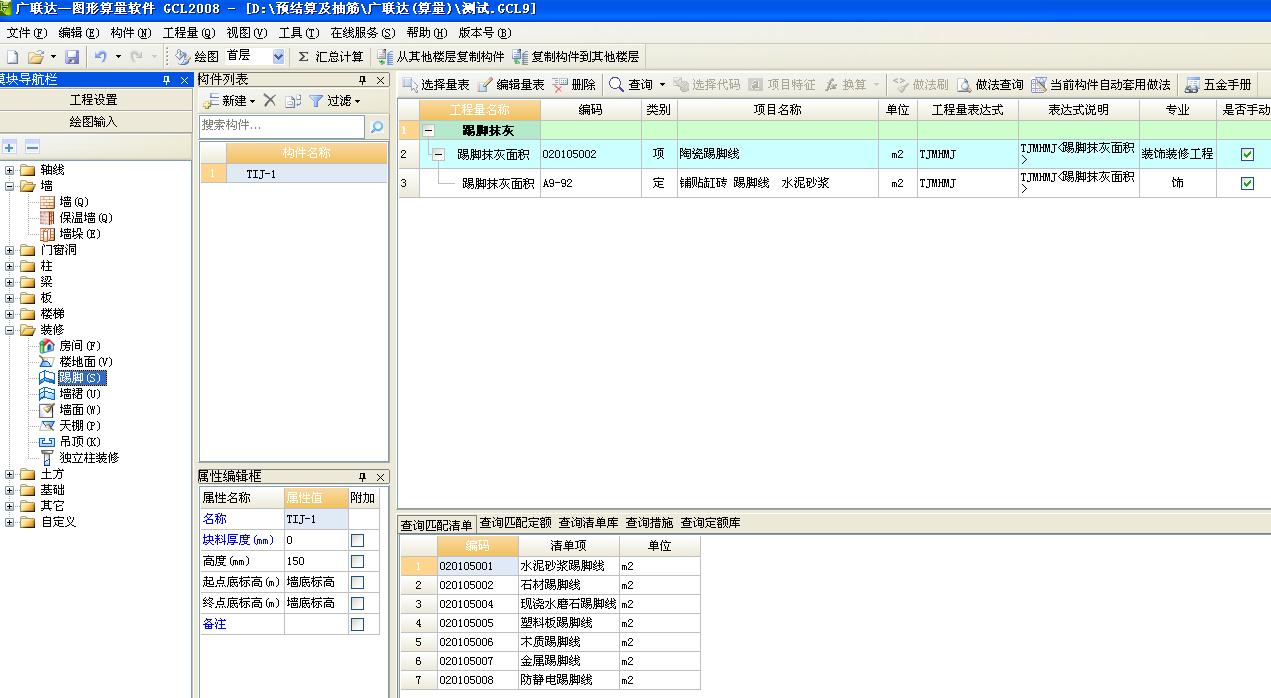The height and width of the screenshot is (698, 1271).
Task: Delete the row using 删除 button
Action: [x=574, y=85]
